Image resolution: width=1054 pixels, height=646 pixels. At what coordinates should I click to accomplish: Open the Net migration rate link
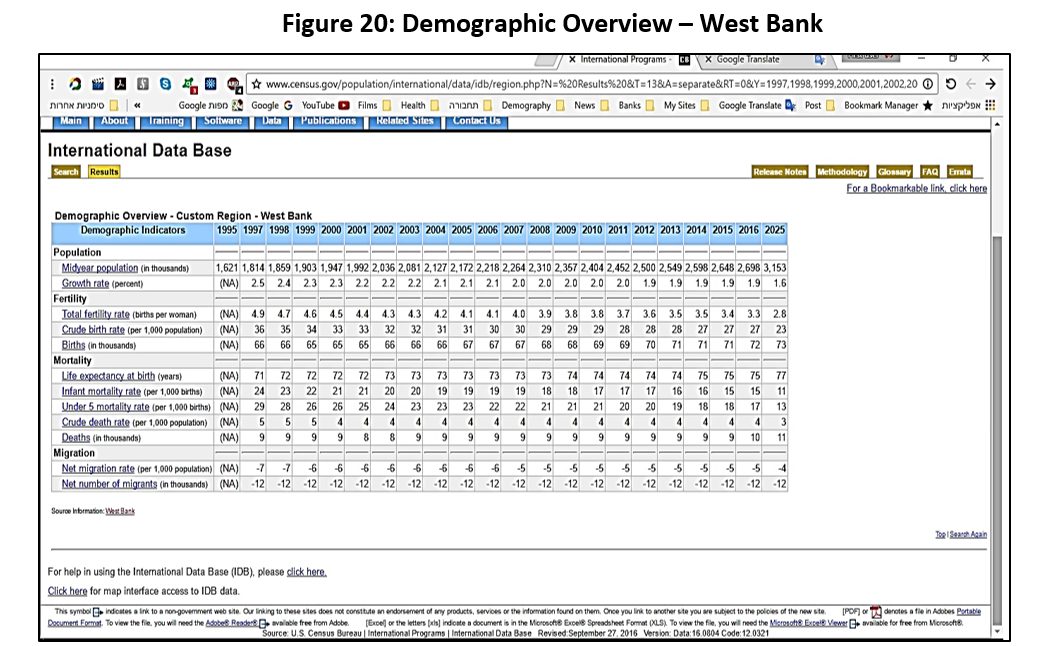[x=98, y=469]
